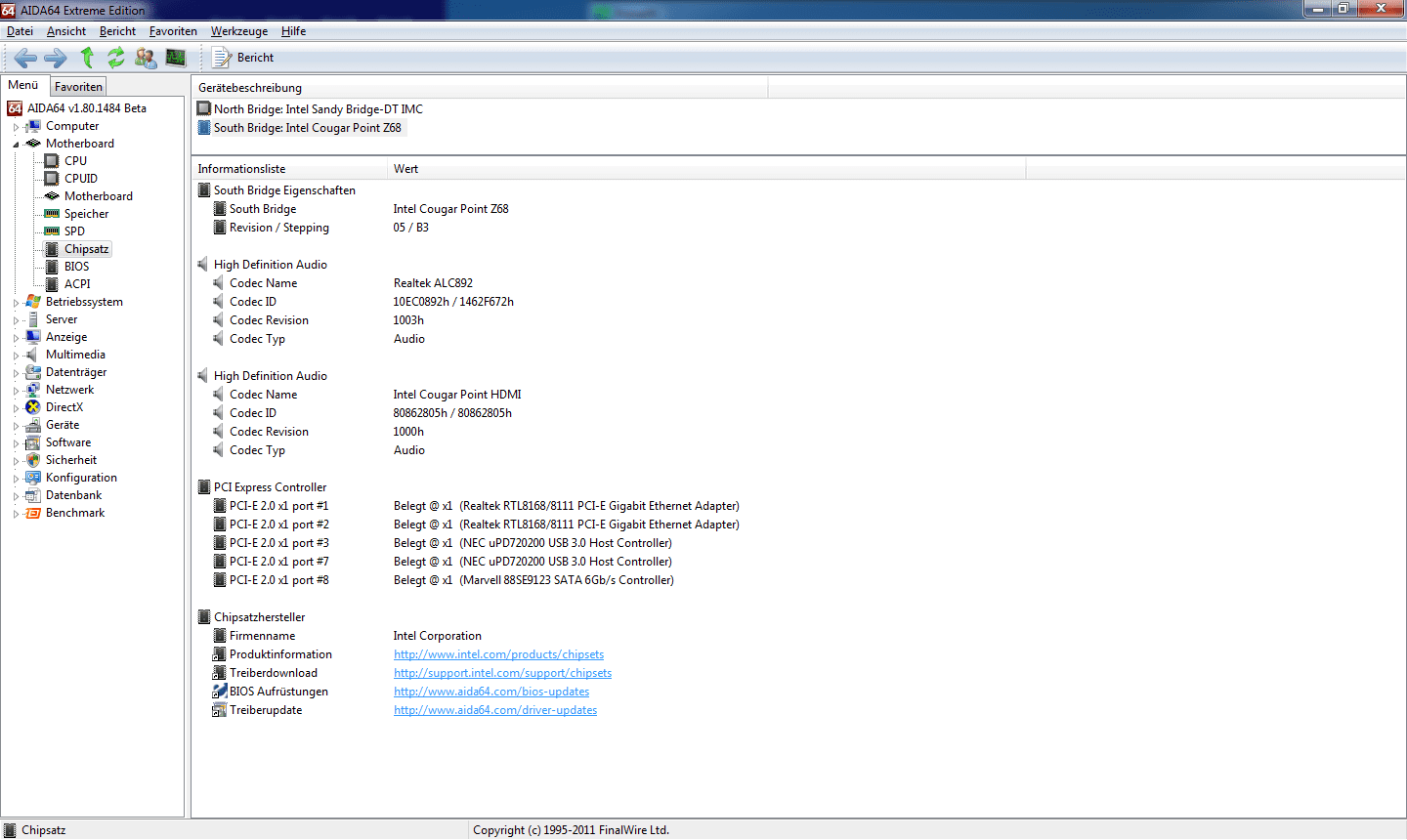Click the Computer tree icon
Image resolution: width=1407 pixels, height=840 pixels.
(x=33, y=126)
